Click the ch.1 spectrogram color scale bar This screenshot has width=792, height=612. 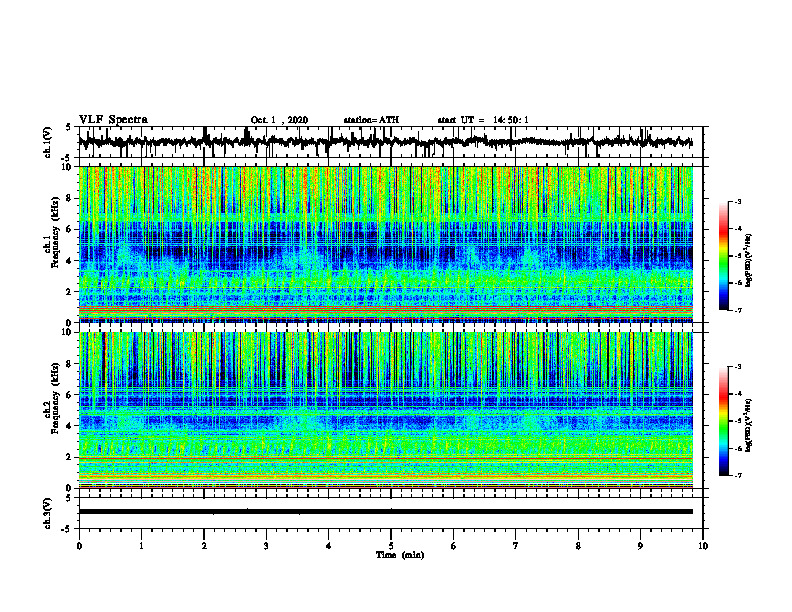click(x=723, y=256)
